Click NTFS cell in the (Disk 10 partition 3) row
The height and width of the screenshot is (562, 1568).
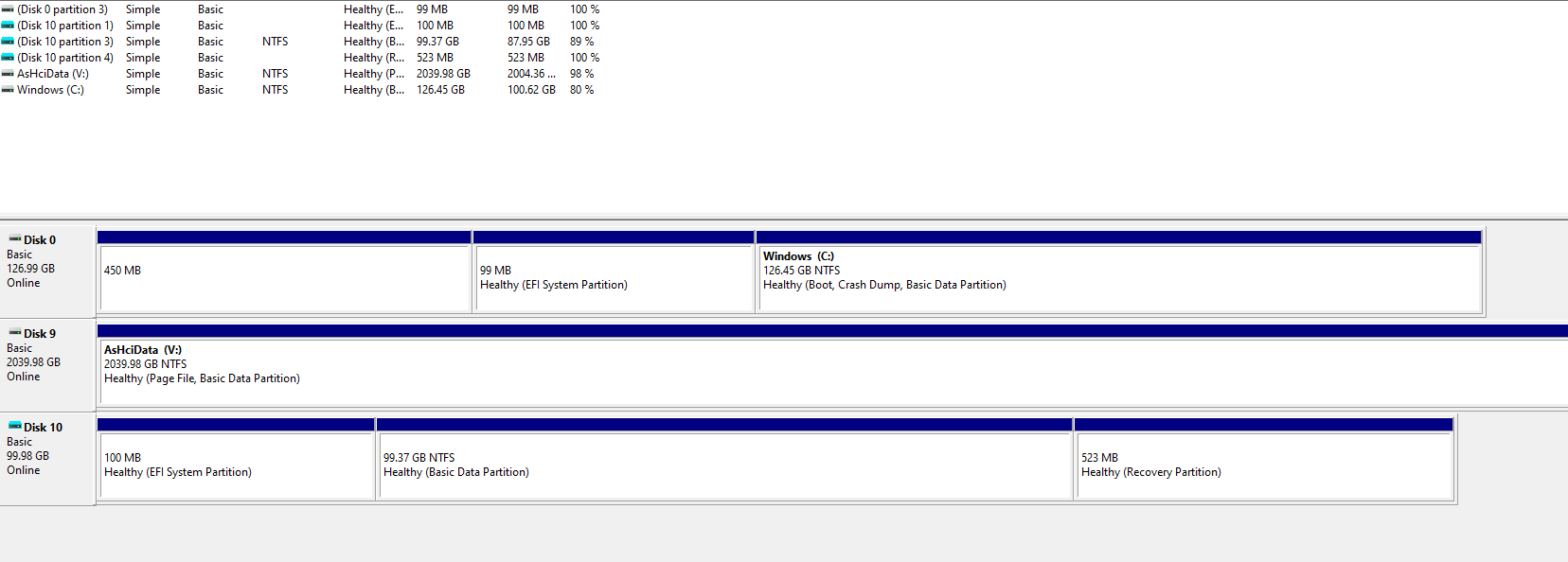(276, 42)
